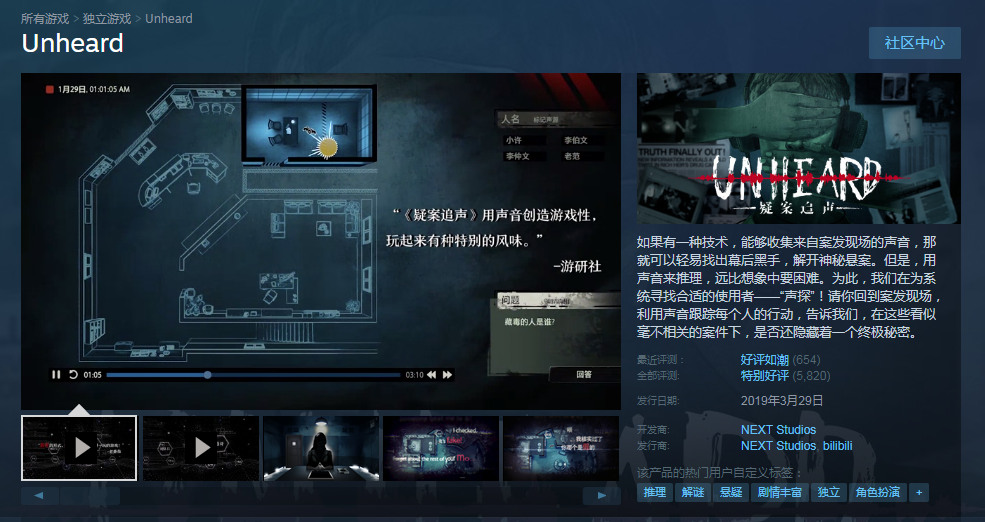The height and width of the screenshot is (522, 985).
Task: Click the fast-forward icon in the video player
Action: 447,374
